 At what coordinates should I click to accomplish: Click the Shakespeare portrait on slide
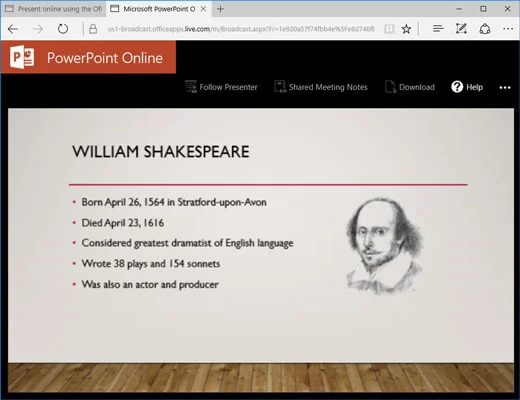coord(384,246)
